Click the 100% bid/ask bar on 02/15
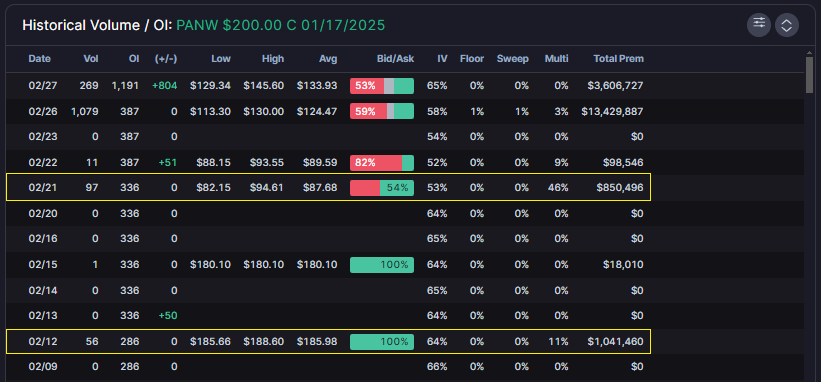 coord(382,265)
